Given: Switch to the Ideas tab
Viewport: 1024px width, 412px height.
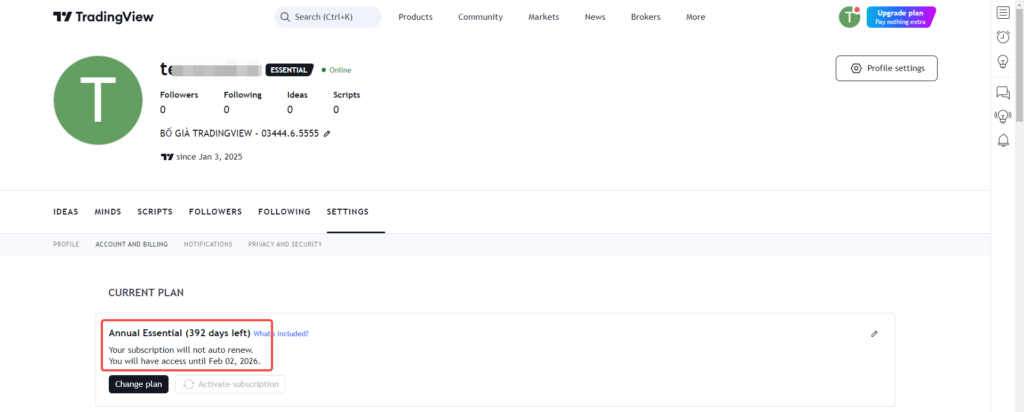Looking at the screenshot, I should [65, 212].
